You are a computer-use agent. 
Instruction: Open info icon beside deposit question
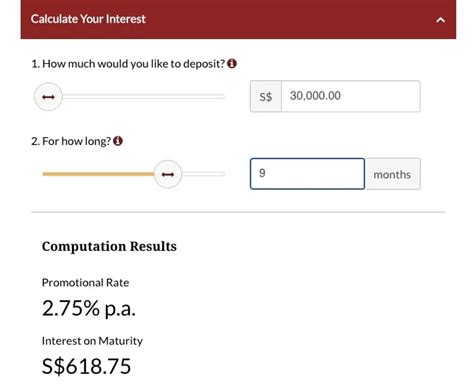coord(232,63)
